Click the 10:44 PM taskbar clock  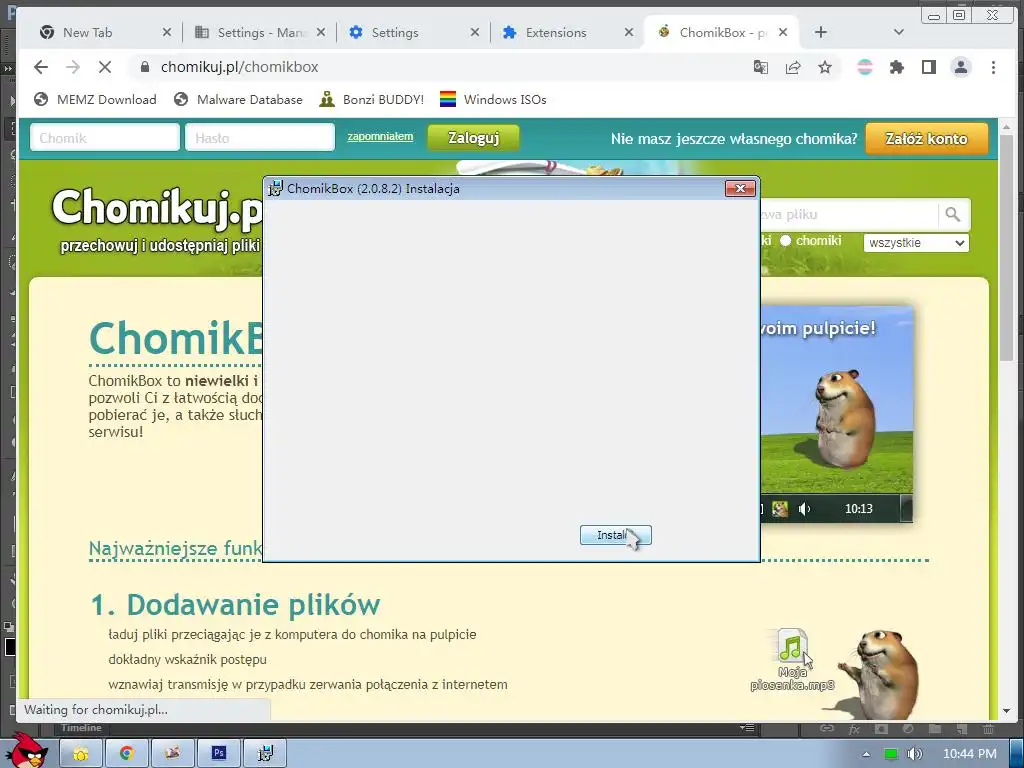tap(970, 754)
